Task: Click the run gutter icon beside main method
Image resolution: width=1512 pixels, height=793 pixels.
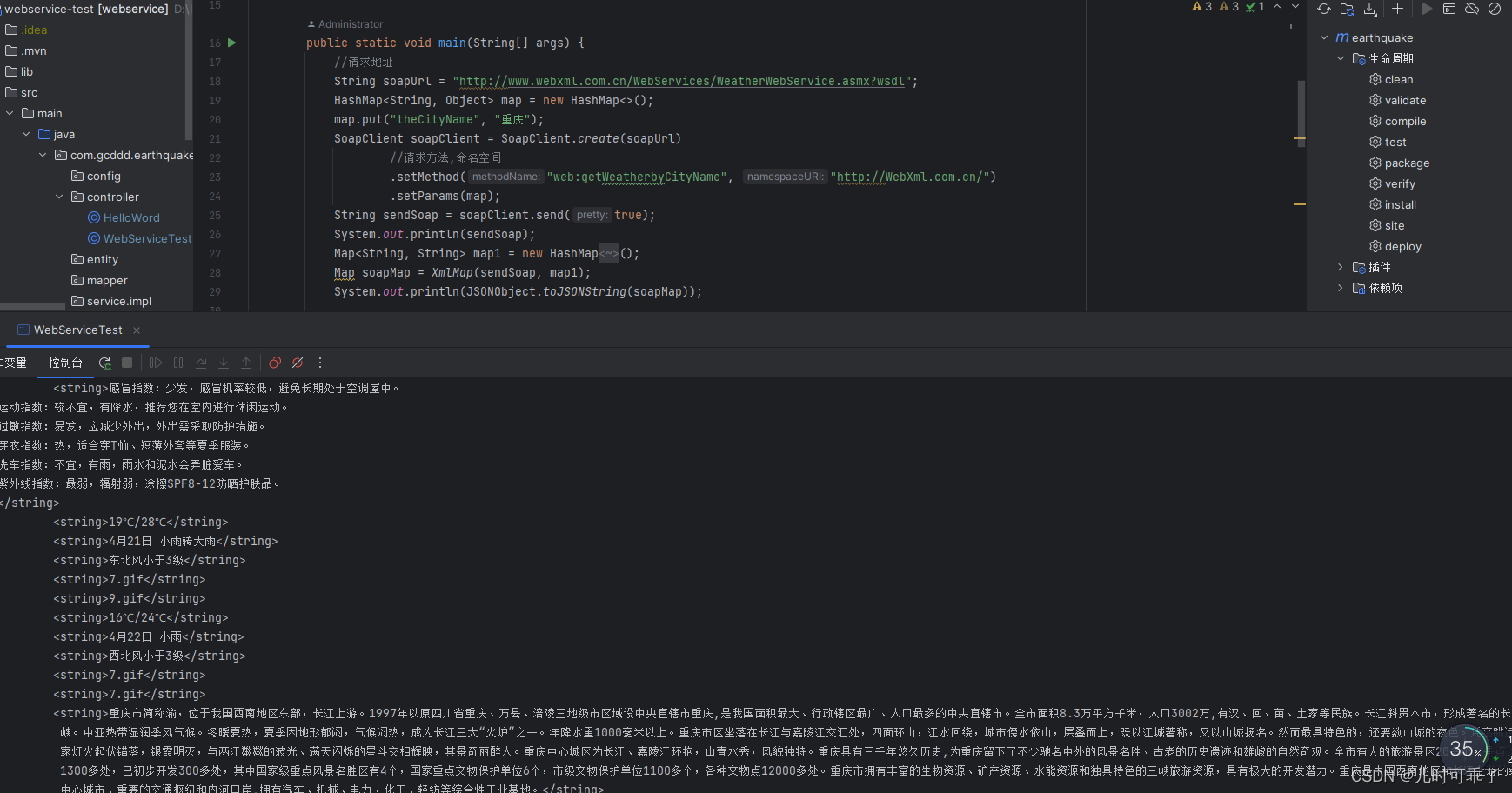Action: point(231,43)
